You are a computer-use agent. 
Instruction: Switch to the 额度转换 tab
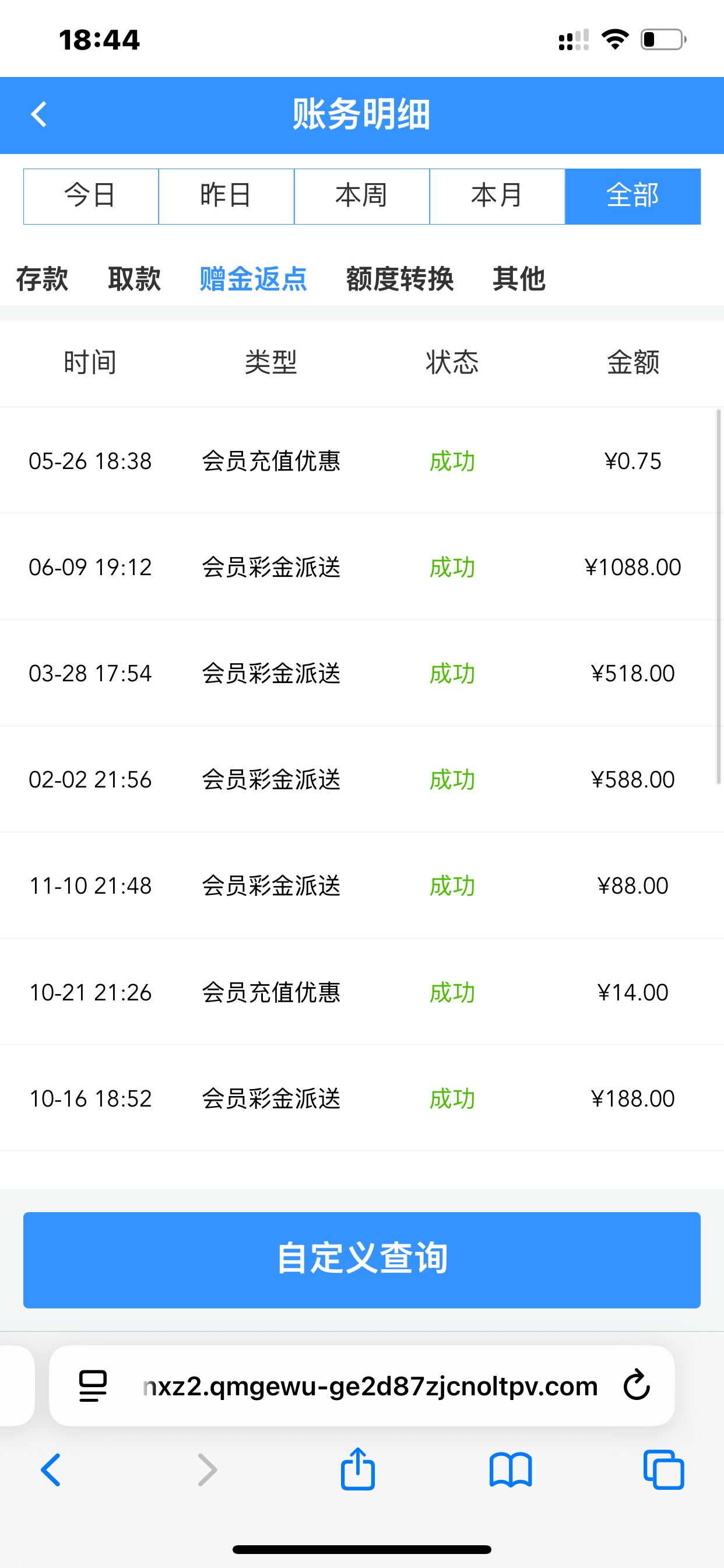[x=400, y=279]
